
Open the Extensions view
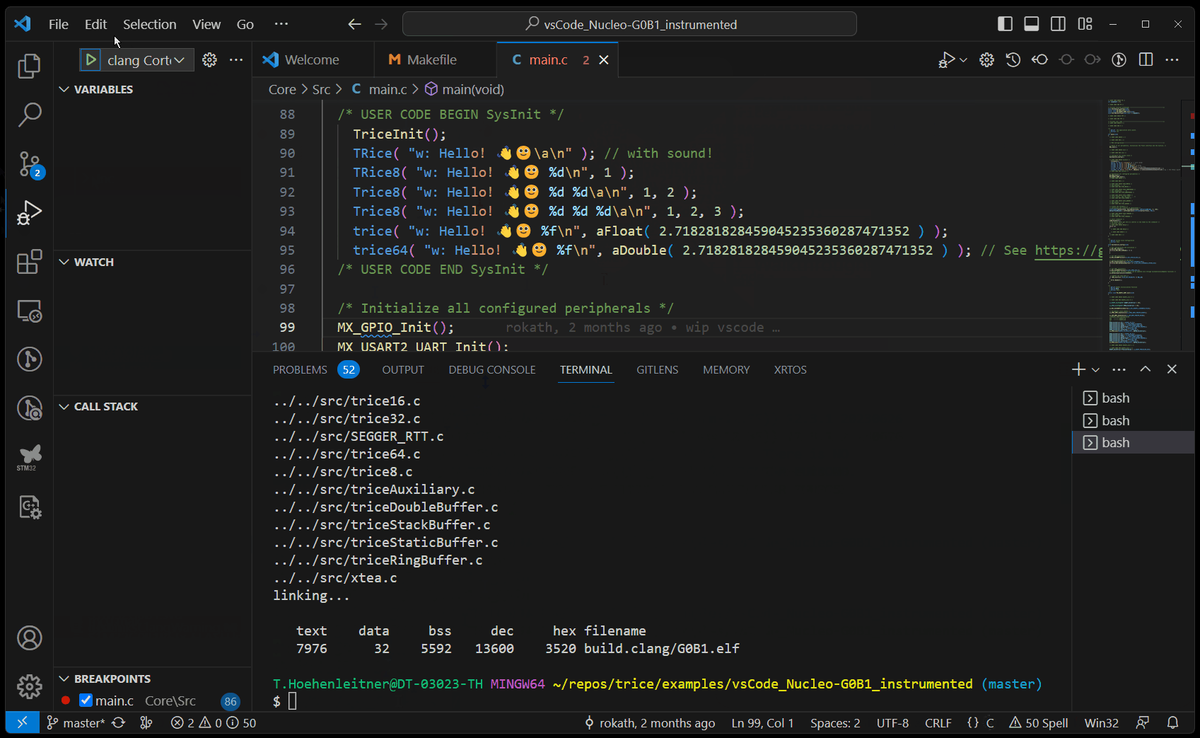(30, 262)
